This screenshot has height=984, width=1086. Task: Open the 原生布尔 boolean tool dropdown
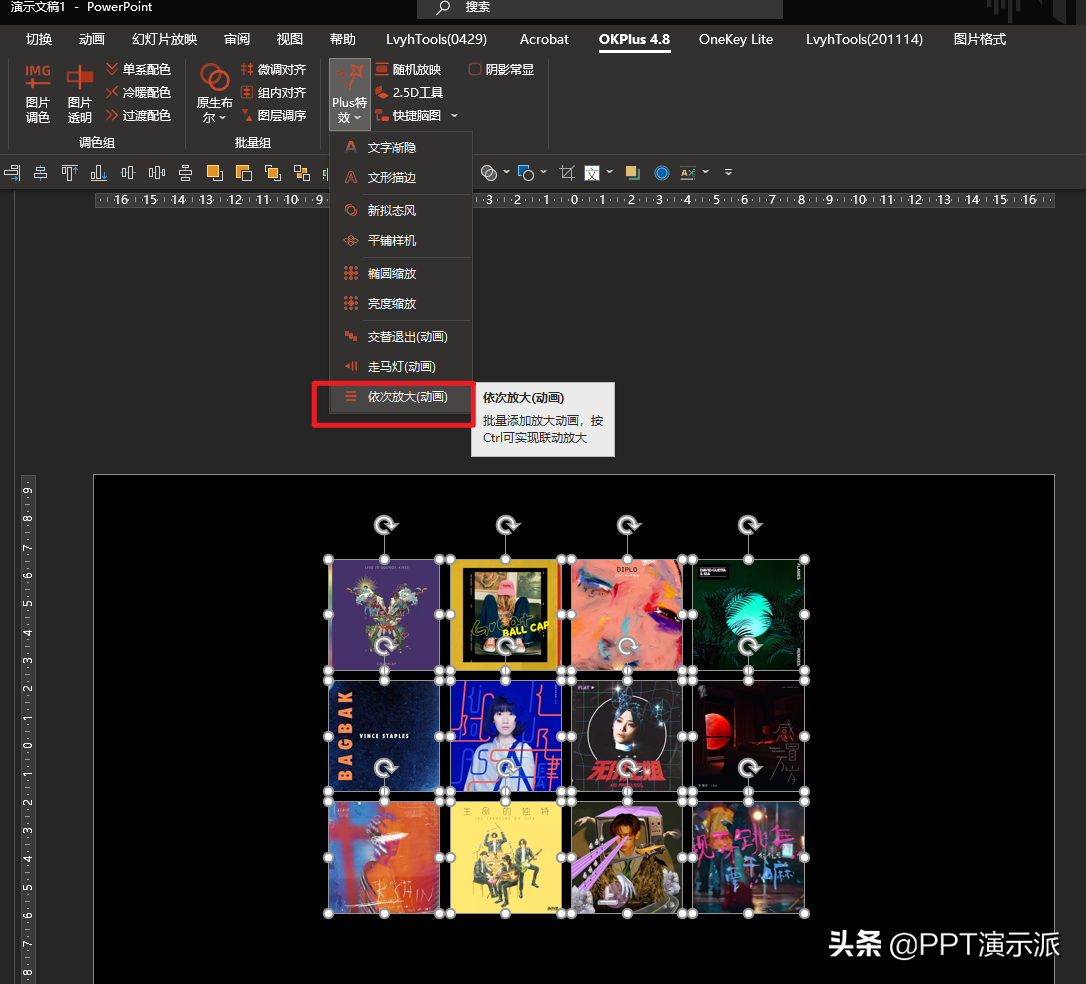pyautogui.click(x=214, y=93)
